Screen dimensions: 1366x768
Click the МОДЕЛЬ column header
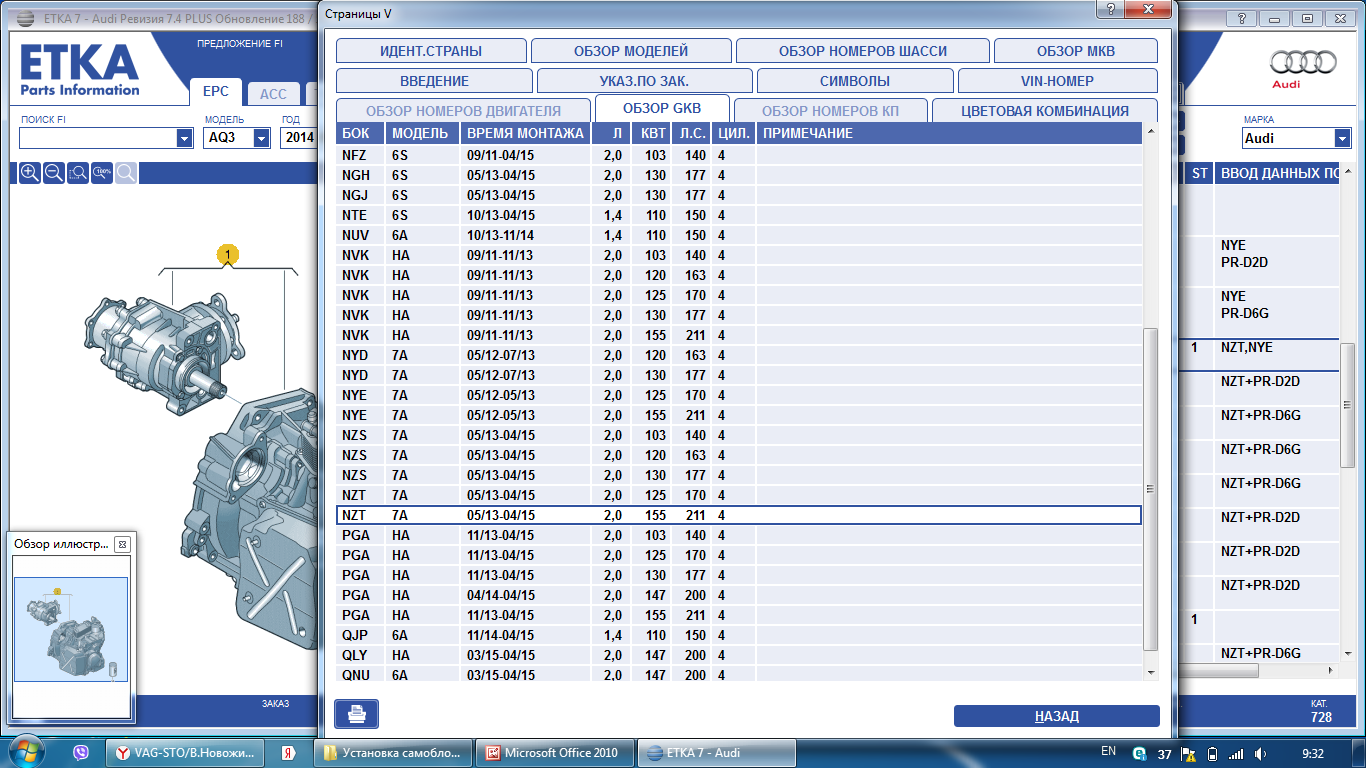pos(423,133)
